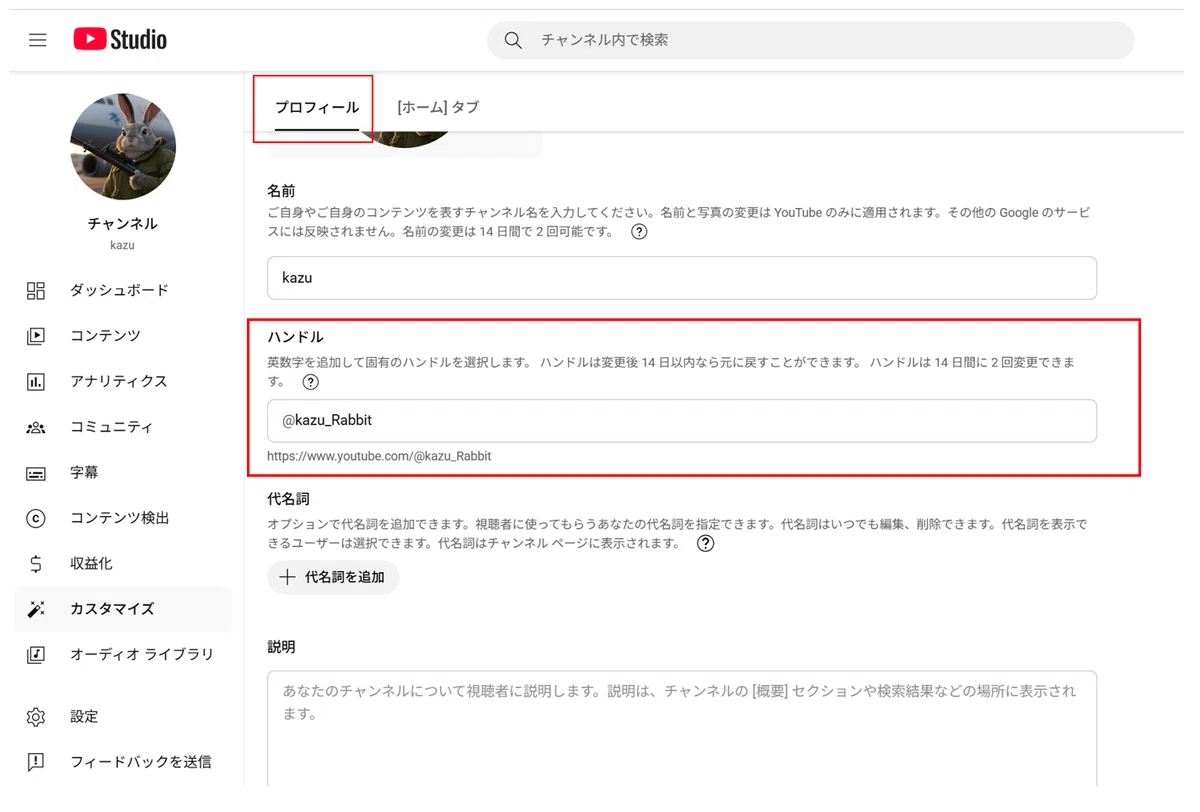1200x812 pixels.
Task: Click the help icon beside 名前 description
Action: pyautogui.click(x=639, y=232)
